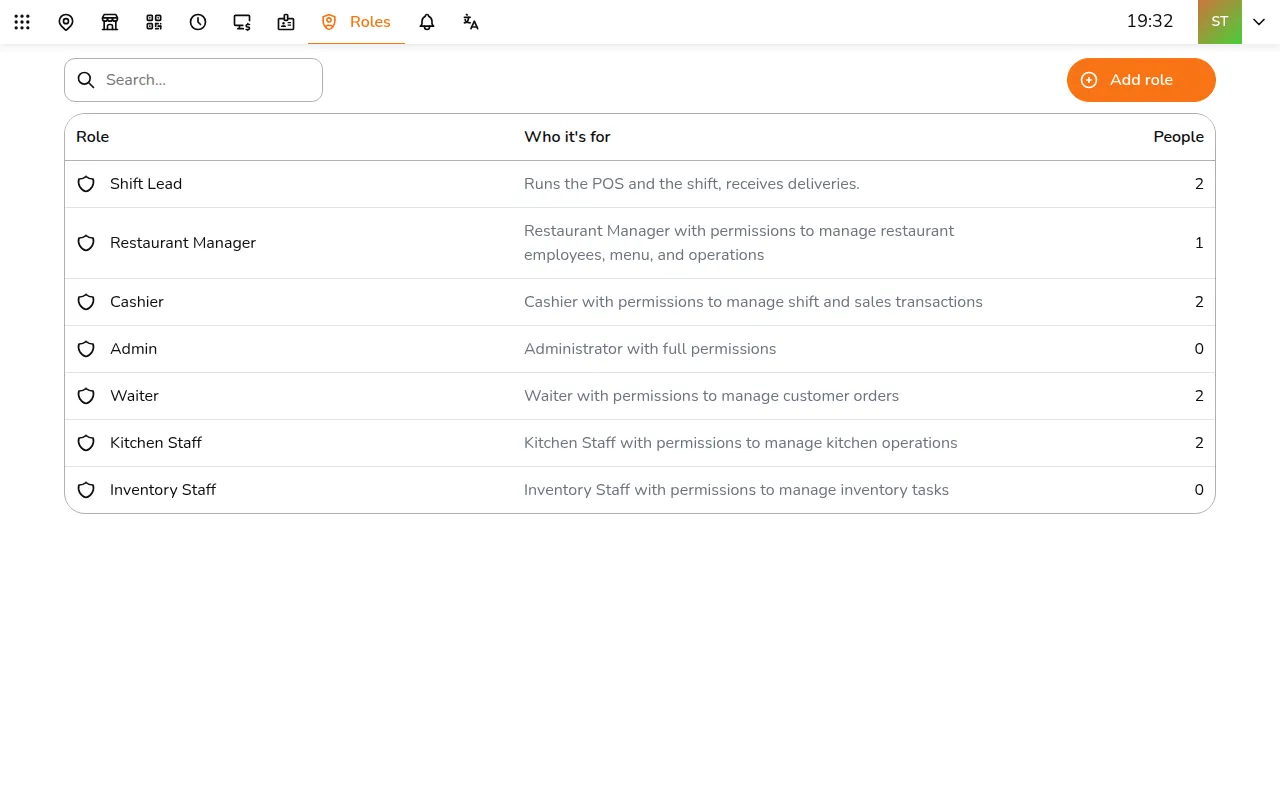
Task: Select the Roles tab
Action: point(356,22)
